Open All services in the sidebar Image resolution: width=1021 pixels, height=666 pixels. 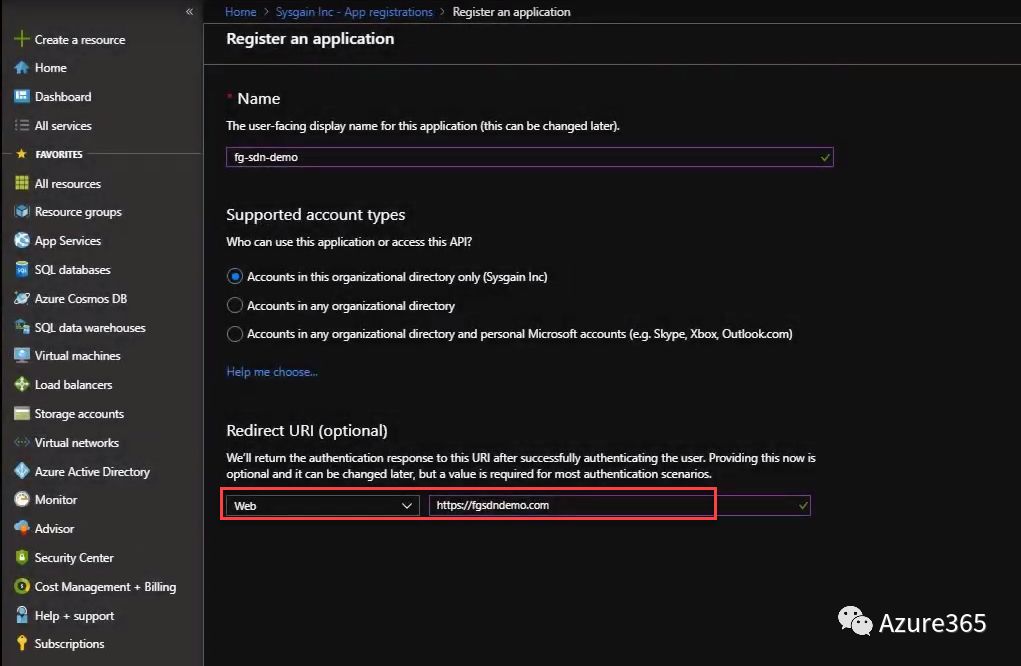coord(63,125)
